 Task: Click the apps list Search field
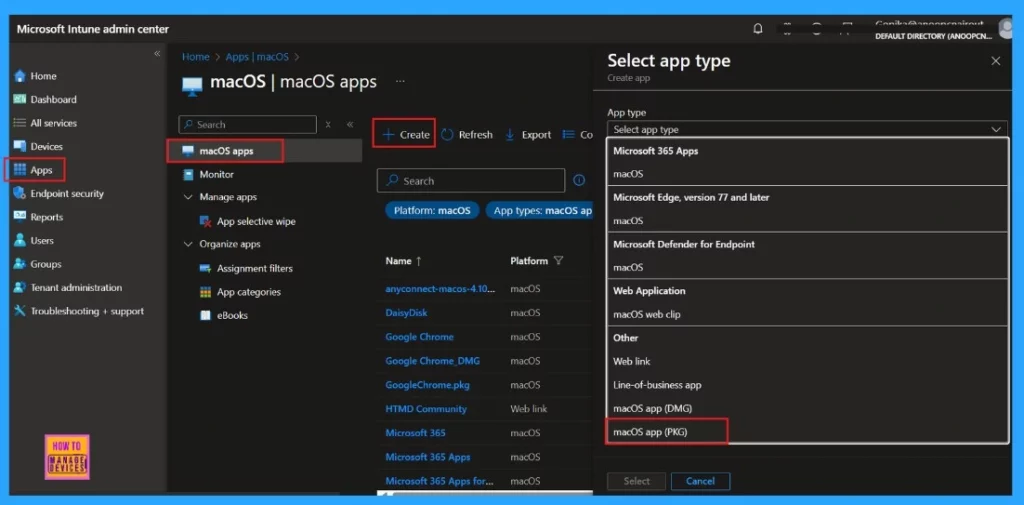(x=471, y=180)
